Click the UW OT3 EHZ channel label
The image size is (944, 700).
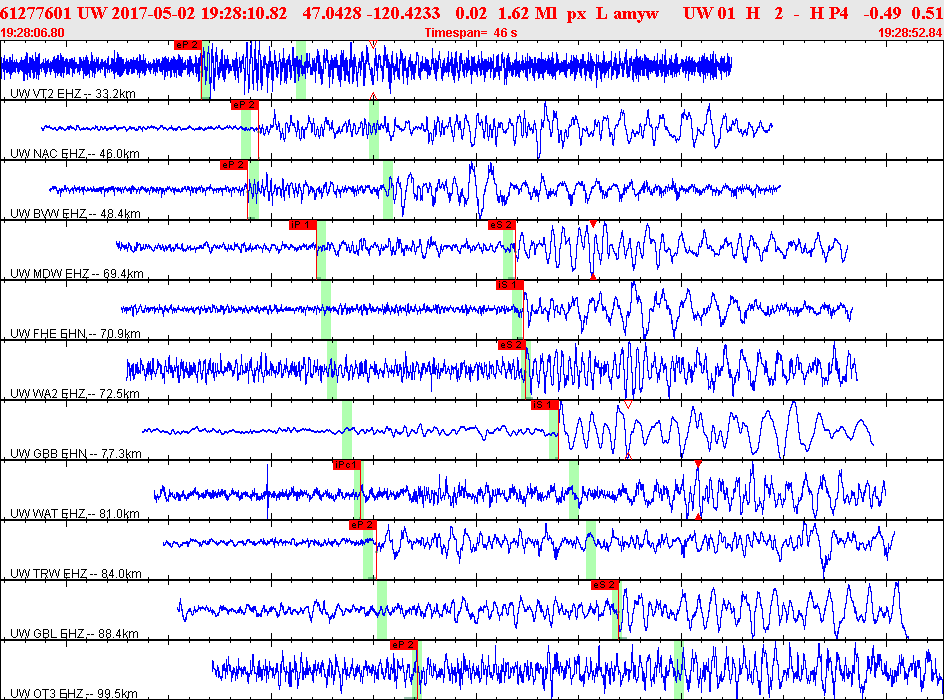point(74,693)
